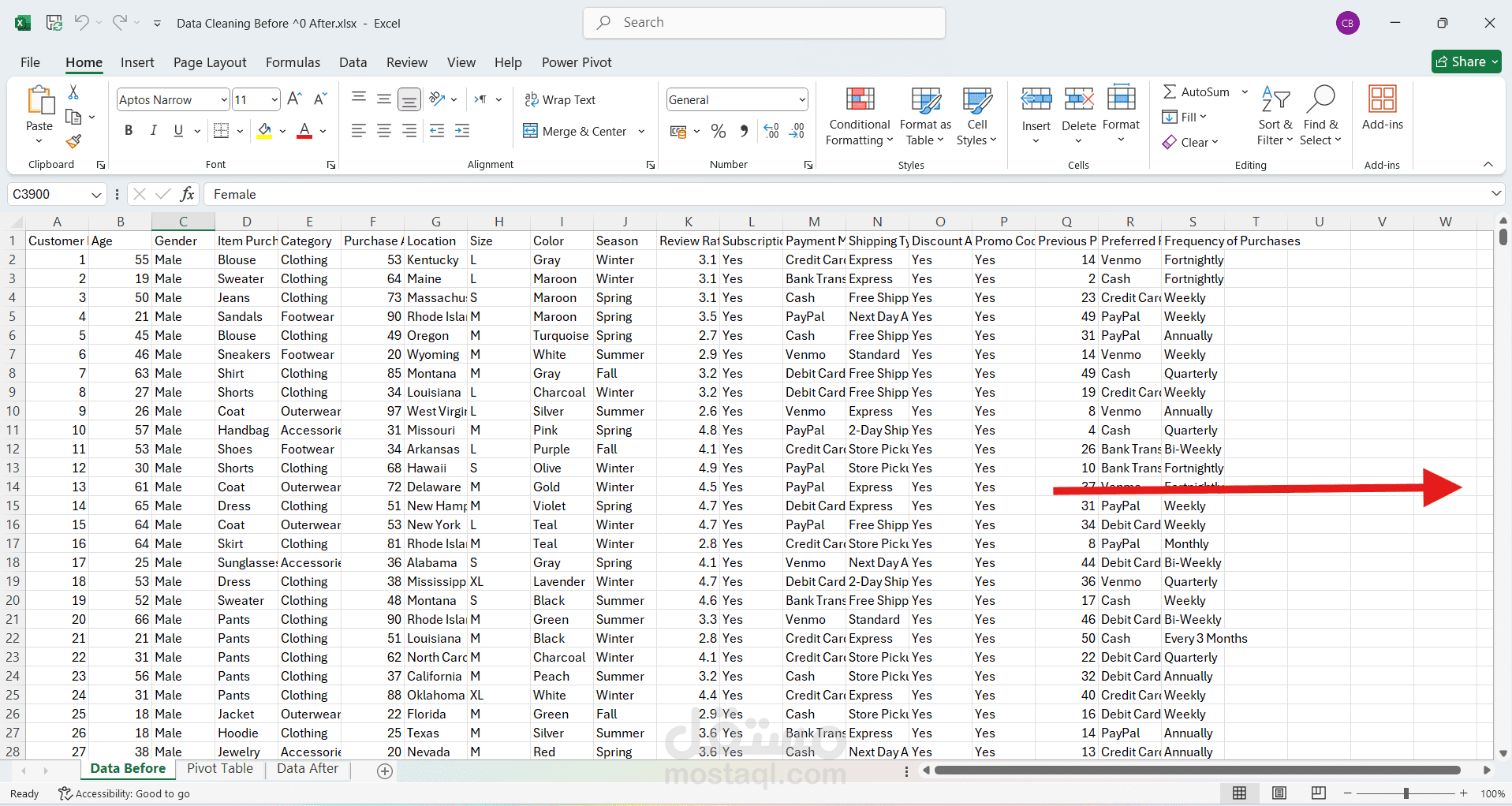Click Increase Decimal icon
1512x806 pixels.
point(771,131)
